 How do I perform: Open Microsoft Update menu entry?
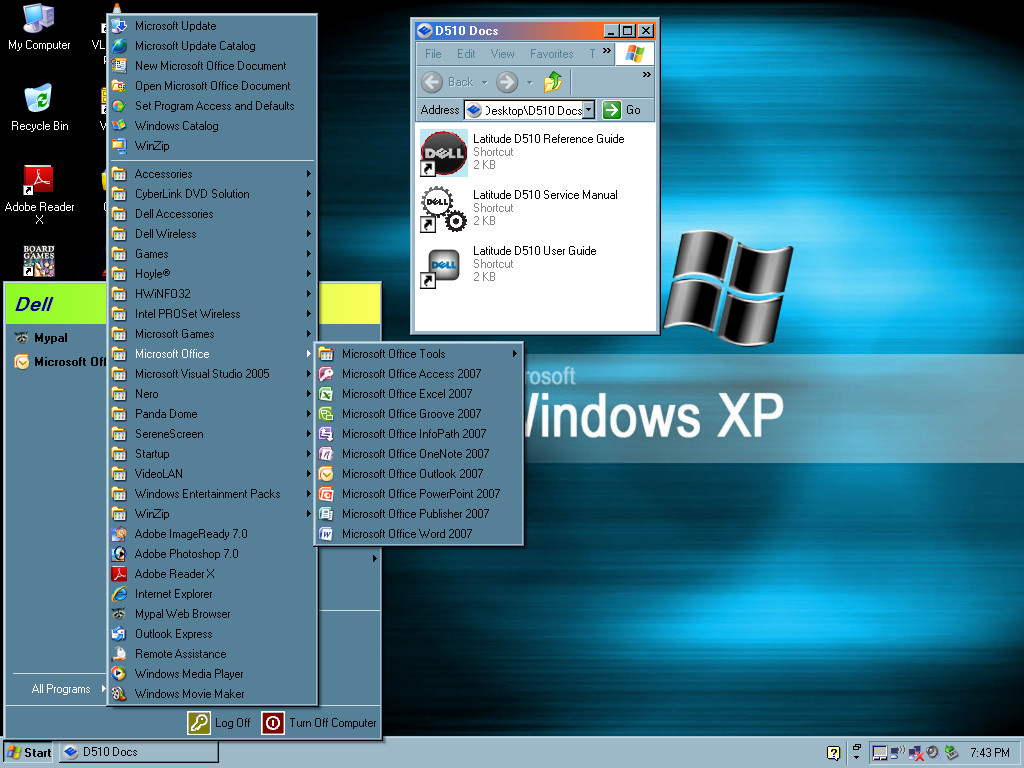point(212,26)
